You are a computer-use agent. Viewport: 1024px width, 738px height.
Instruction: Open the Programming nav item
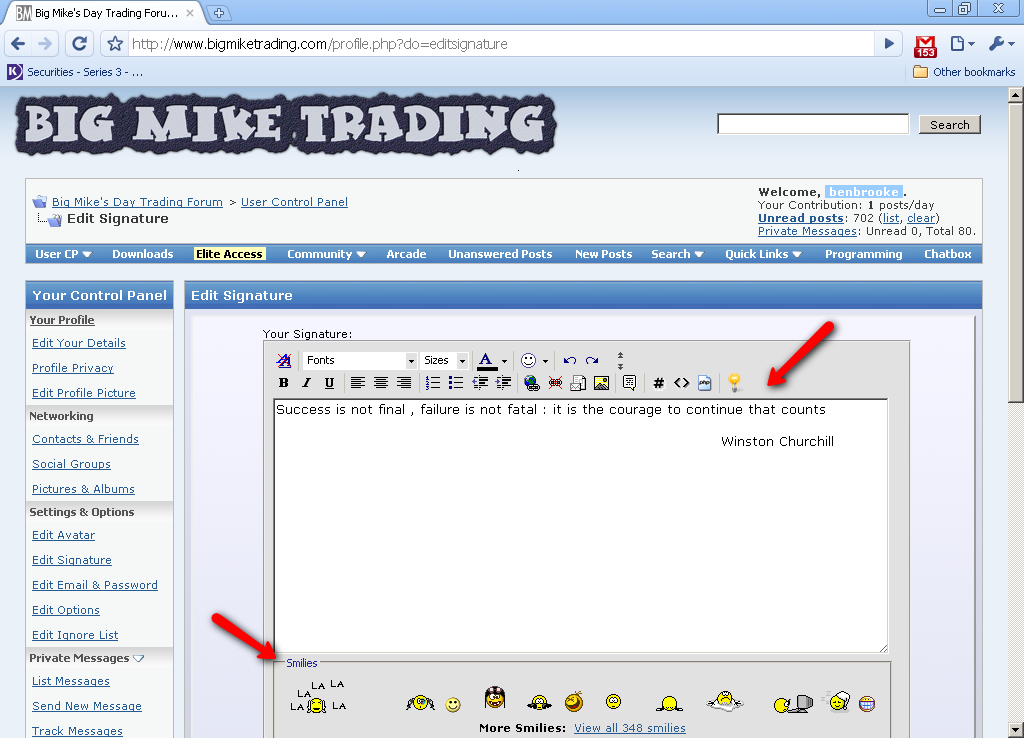point(863,254)
